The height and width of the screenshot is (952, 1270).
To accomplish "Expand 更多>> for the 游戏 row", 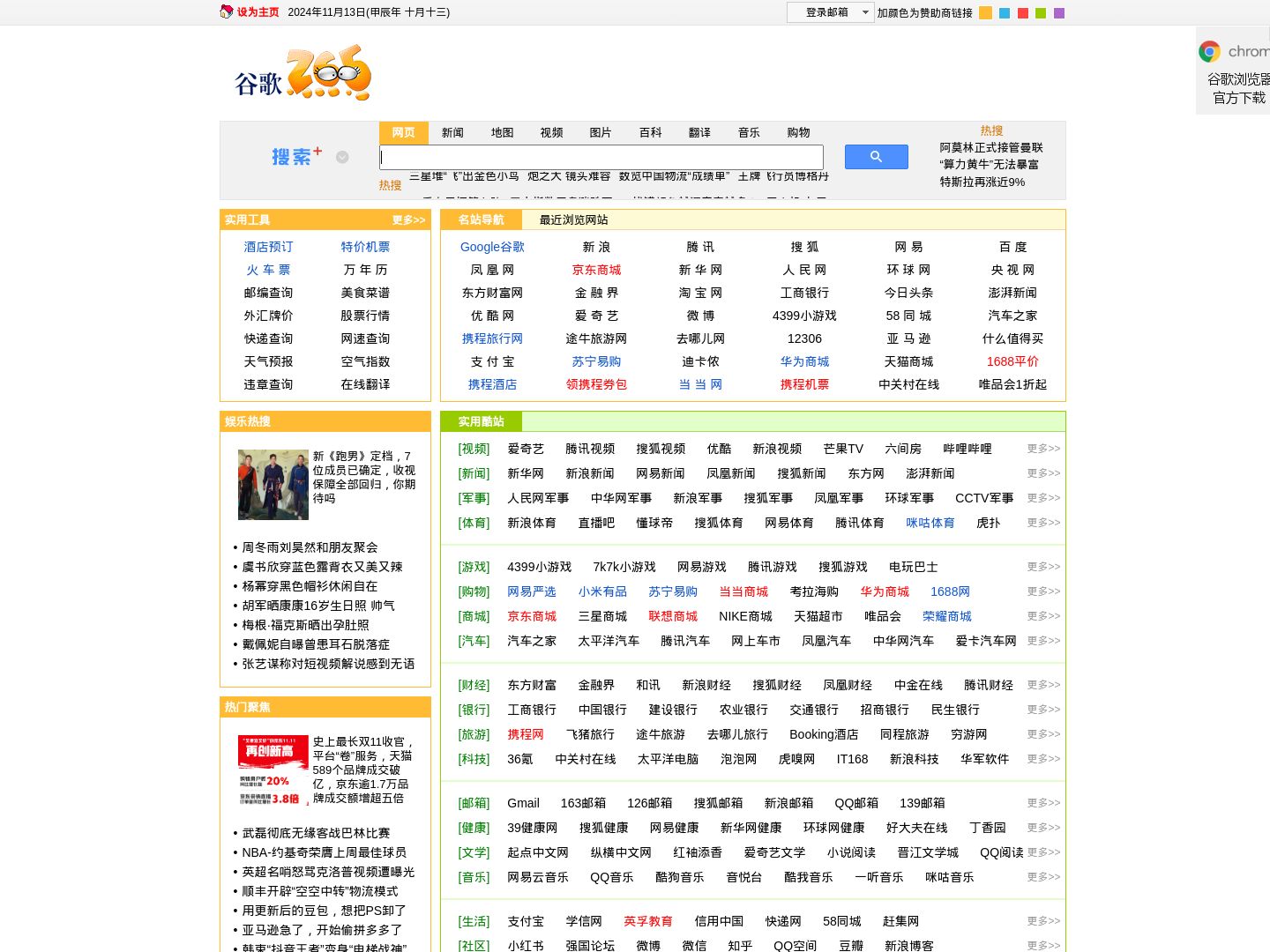I will pos(1043,567).
